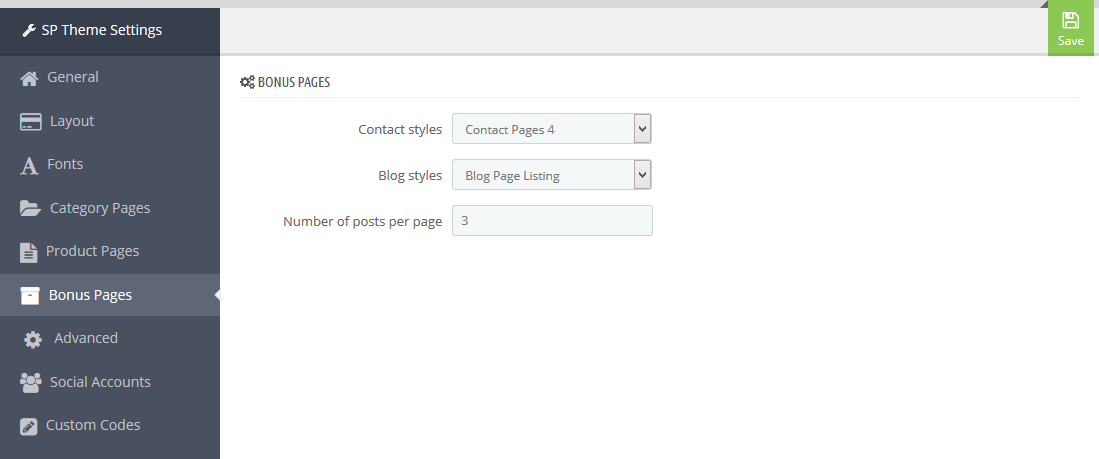Click the pencil icon for Custom Codes

(x=29, y=426)
